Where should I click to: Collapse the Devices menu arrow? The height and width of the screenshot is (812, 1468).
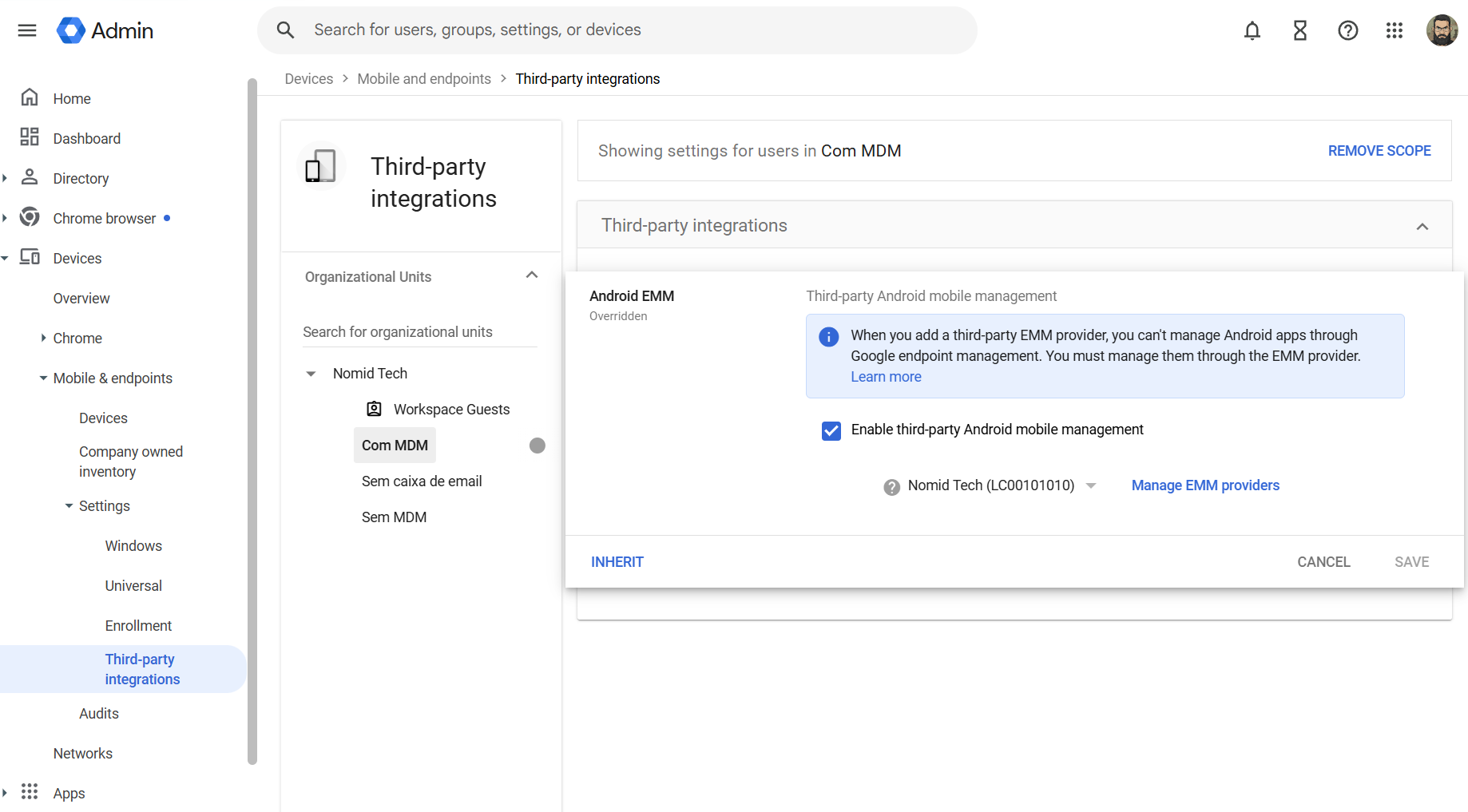tap(5, 258)
